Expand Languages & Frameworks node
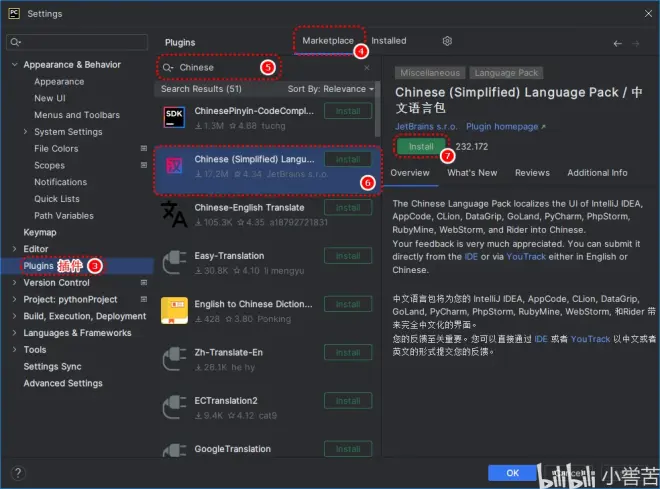 pyautogui.click(x=15, y=333)
